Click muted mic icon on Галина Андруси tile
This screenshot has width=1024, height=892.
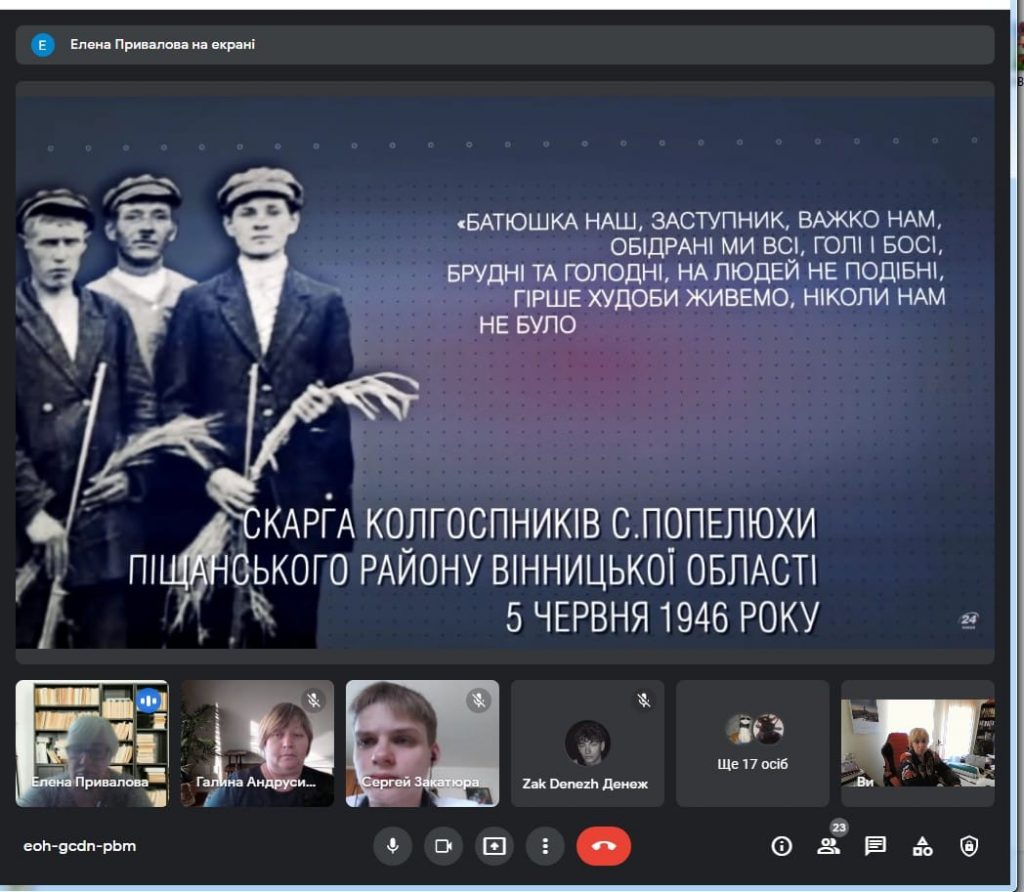tap(313, 701)
